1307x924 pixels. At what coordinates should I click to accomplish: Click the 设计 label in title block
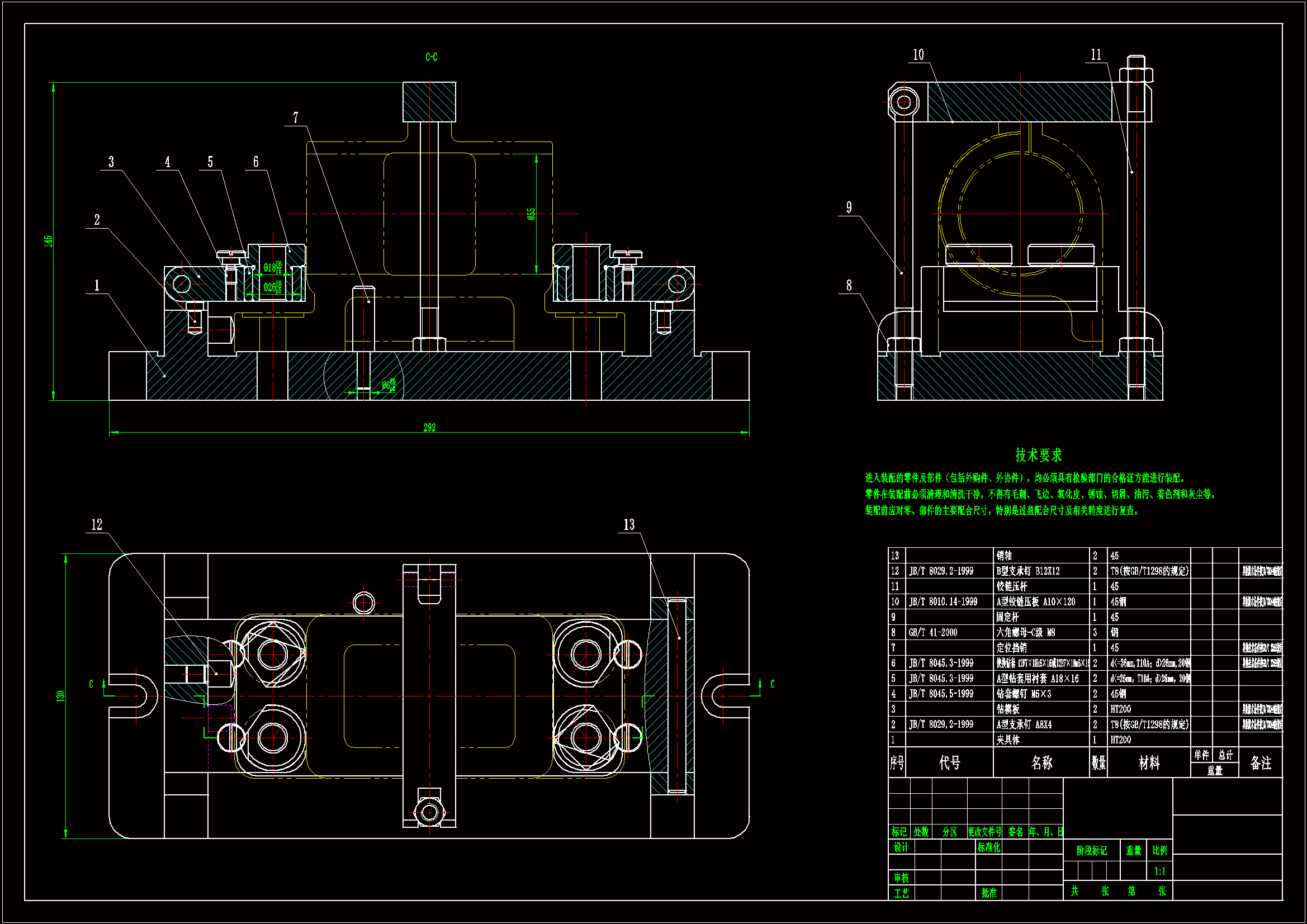[901, 847]
